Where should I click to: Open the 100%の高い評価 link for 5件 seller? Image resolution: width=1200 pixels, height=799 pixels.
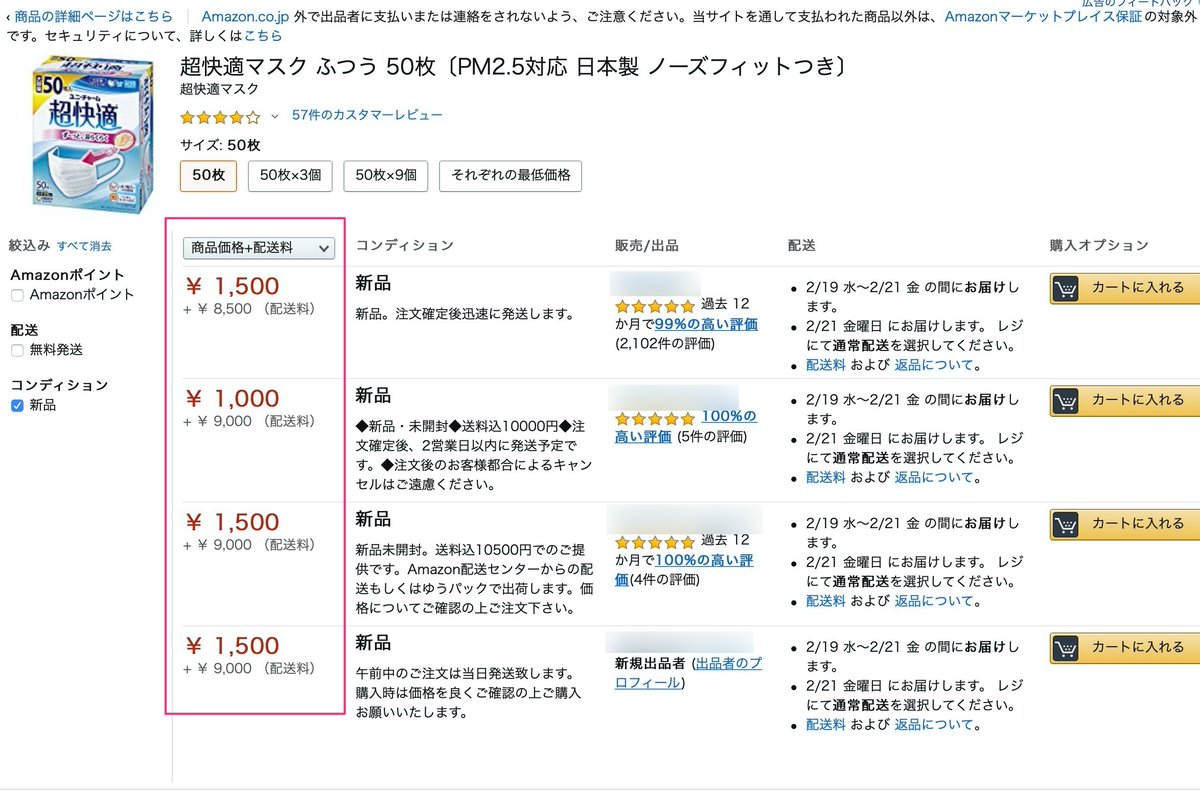pyautogui.click(x=686, y=426)
